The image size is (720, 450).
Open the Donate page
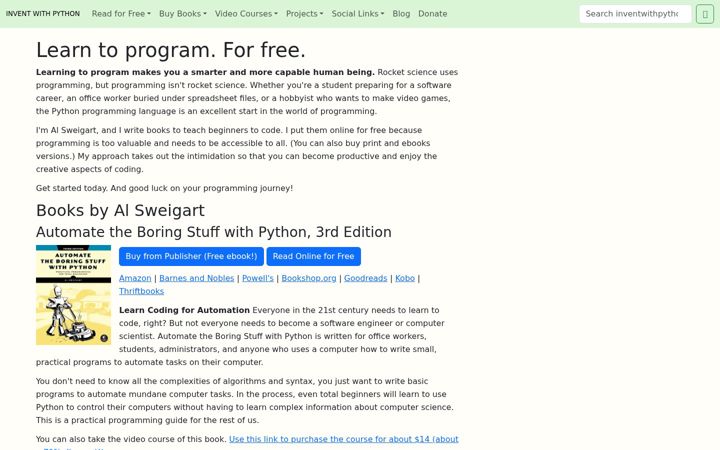[433, 14]
